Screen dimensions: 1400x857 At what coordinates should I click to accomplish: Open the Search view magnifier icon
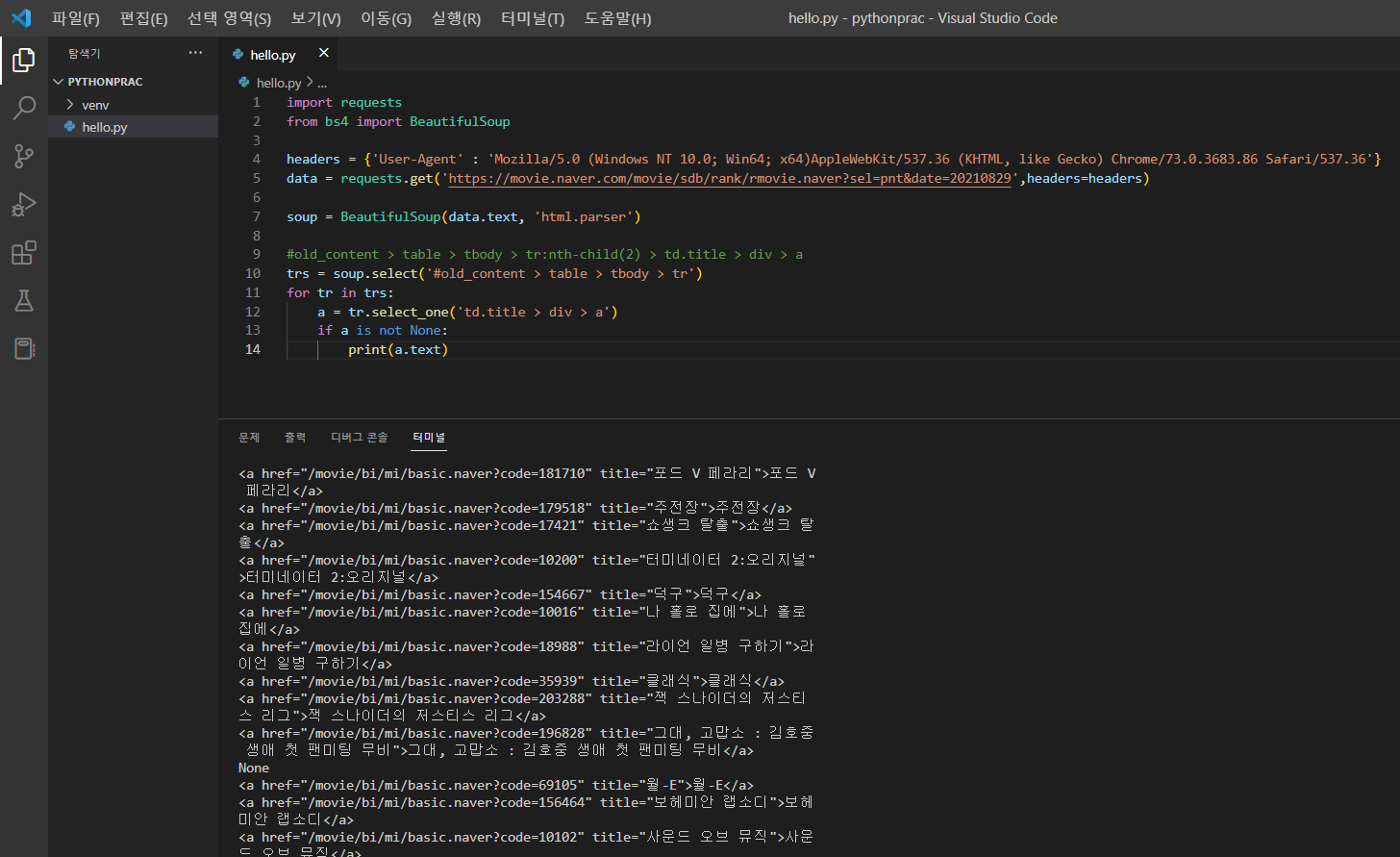click(23, 108)
